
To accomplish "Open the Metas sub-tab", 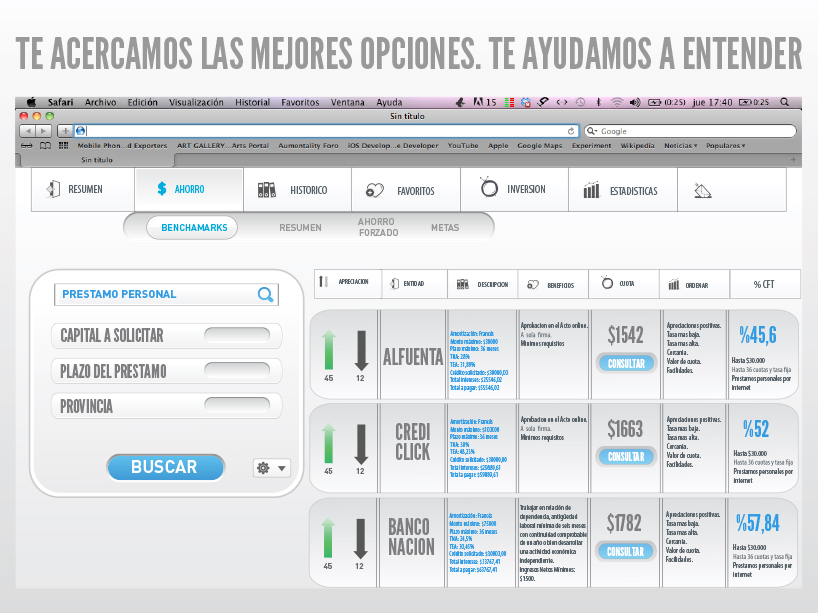I will (445, 228).
